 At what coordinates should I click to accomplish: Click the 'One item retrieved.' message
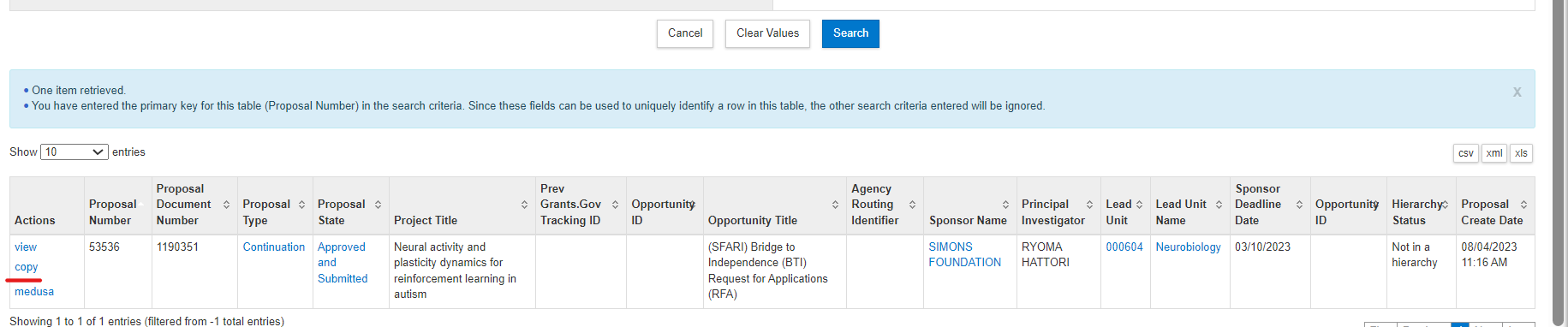click(x=79, y=90)
